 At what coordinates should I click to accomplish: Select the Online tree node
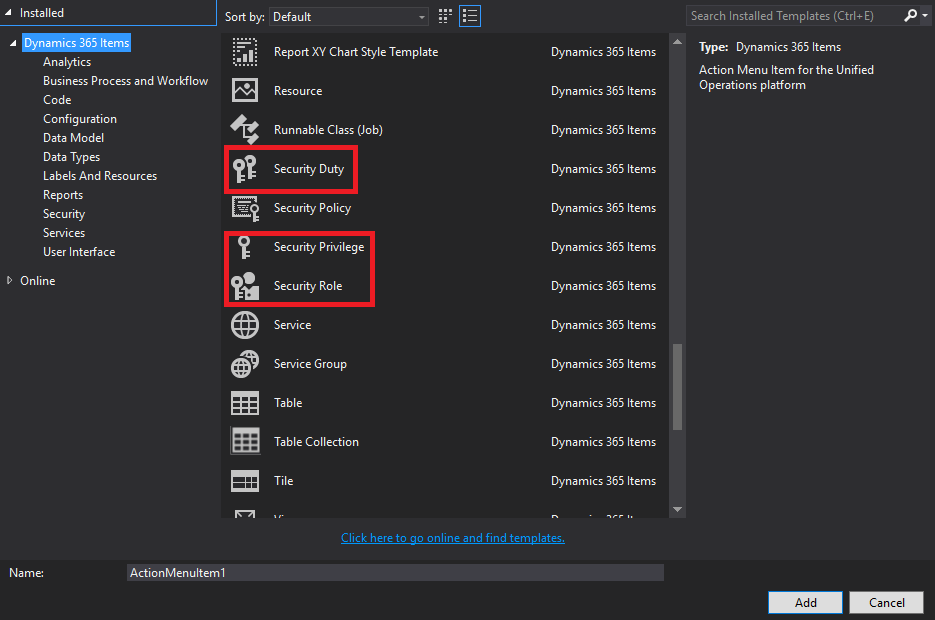pyautogui.click(x=38, y=281)
